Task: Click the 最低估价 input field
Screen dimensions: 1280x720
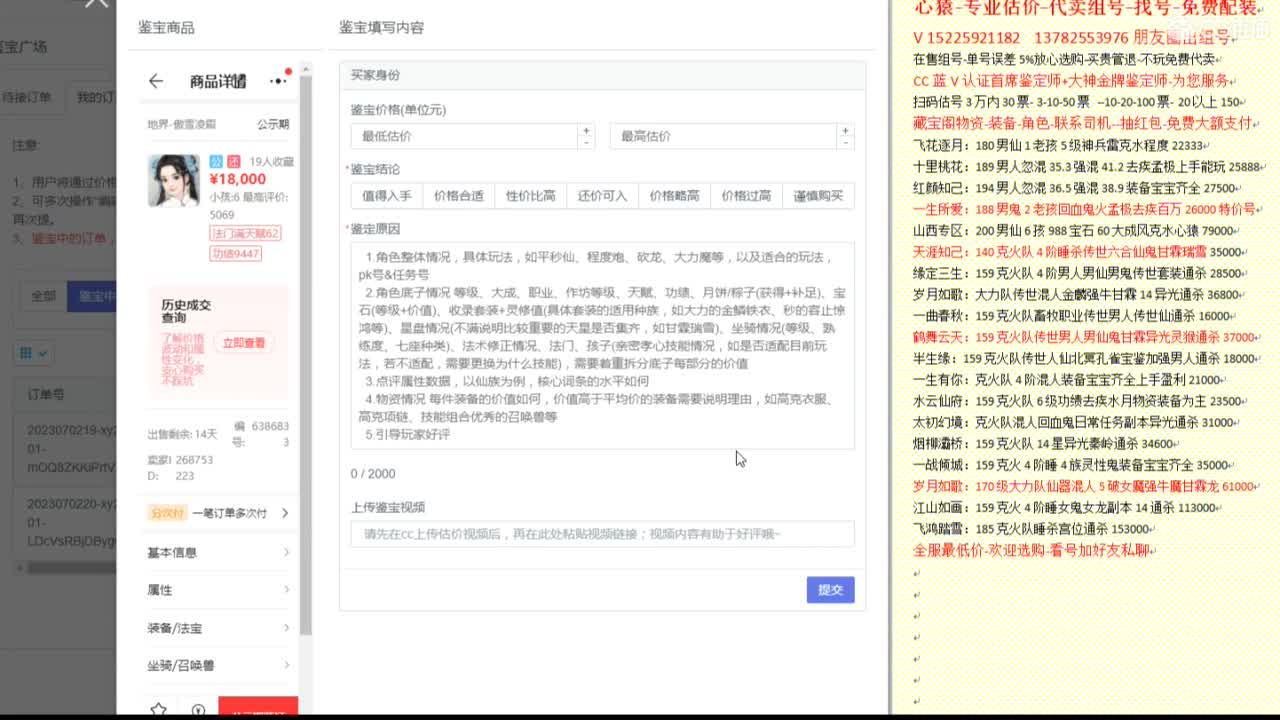Action: 464,137
